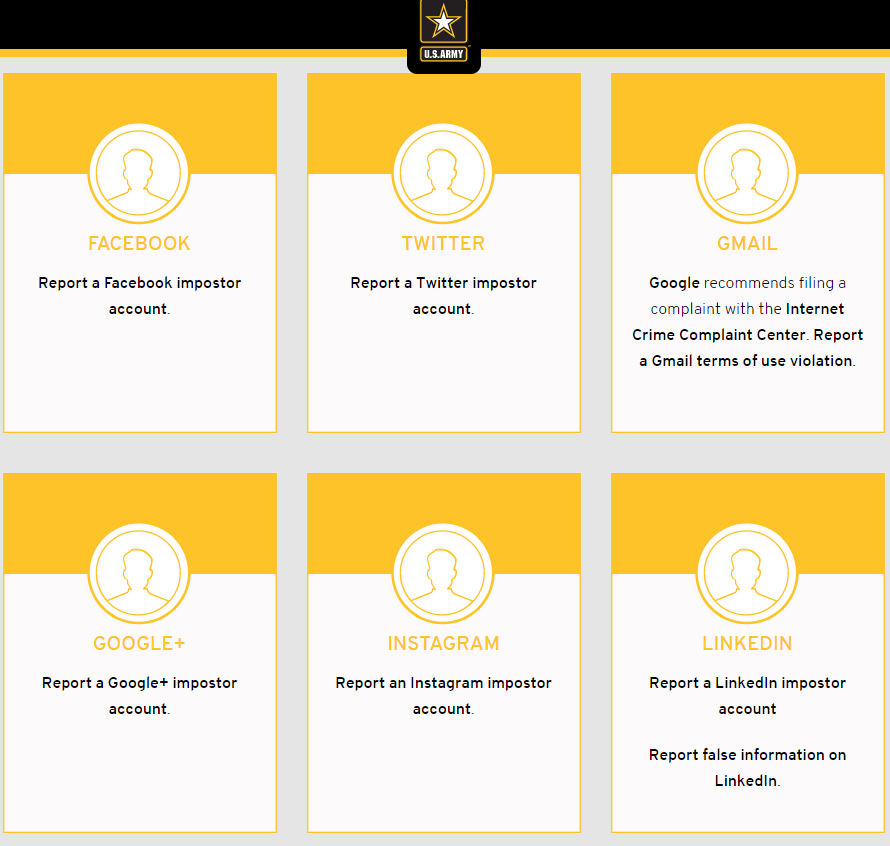This screenshot has width=890, height=846.
Task: Open 'Report false information on LinkedIn' link
Action: tap(748, 767)
